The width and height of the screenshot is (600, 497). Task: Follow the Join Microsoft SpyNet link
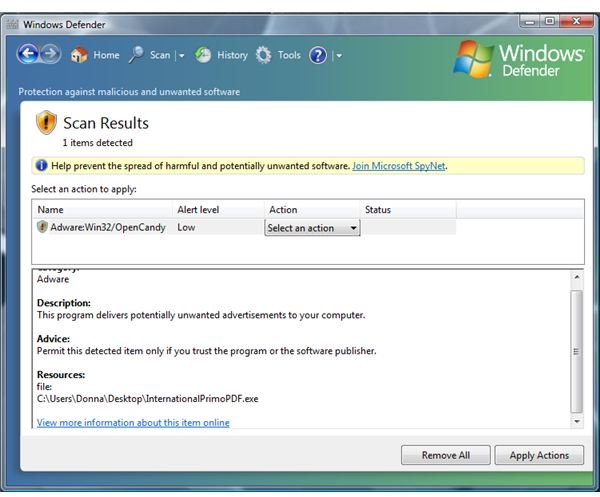coord(398,166)
